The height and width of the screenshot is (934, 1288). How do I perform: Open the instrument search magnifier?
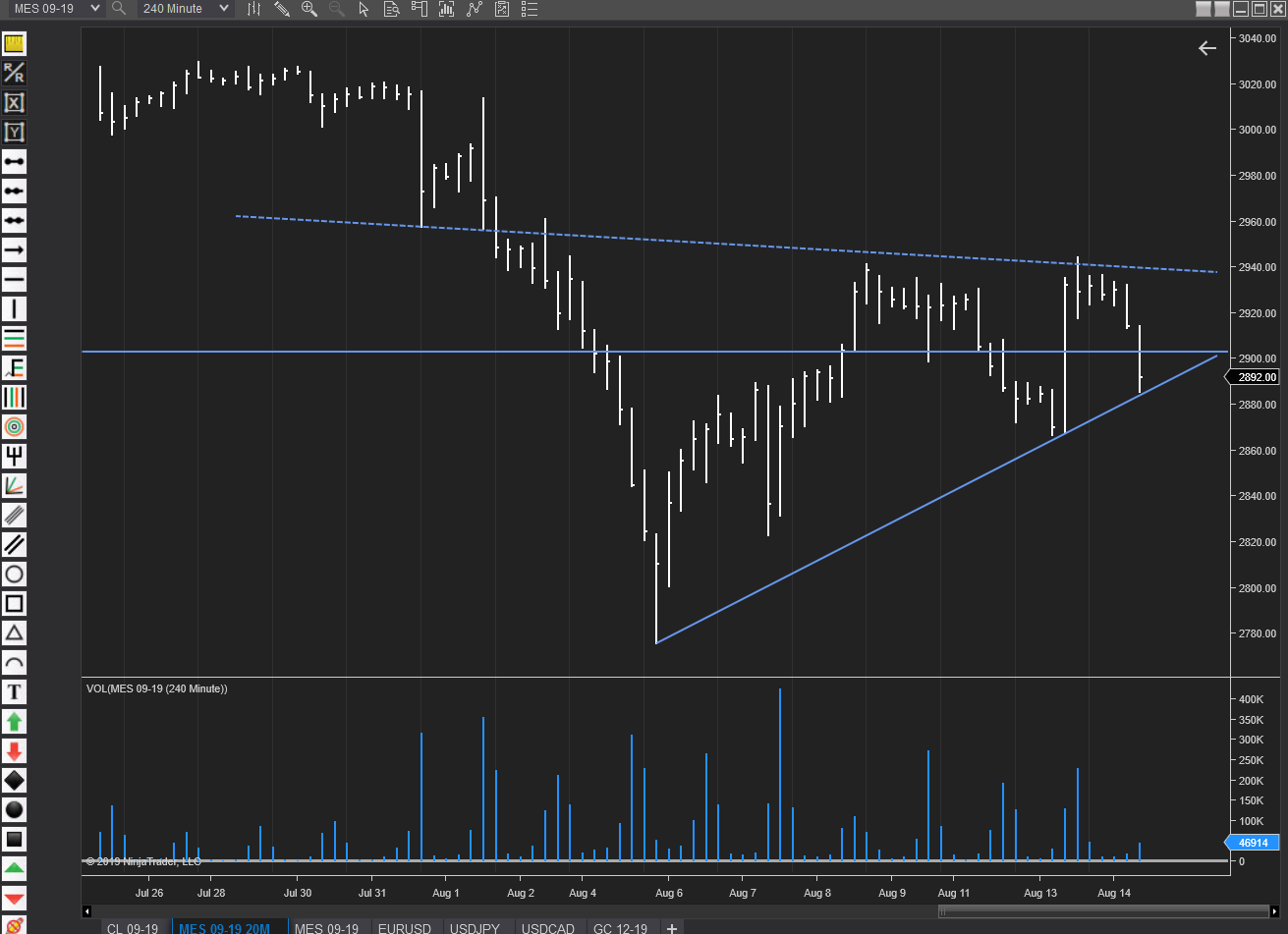point(118,8)
